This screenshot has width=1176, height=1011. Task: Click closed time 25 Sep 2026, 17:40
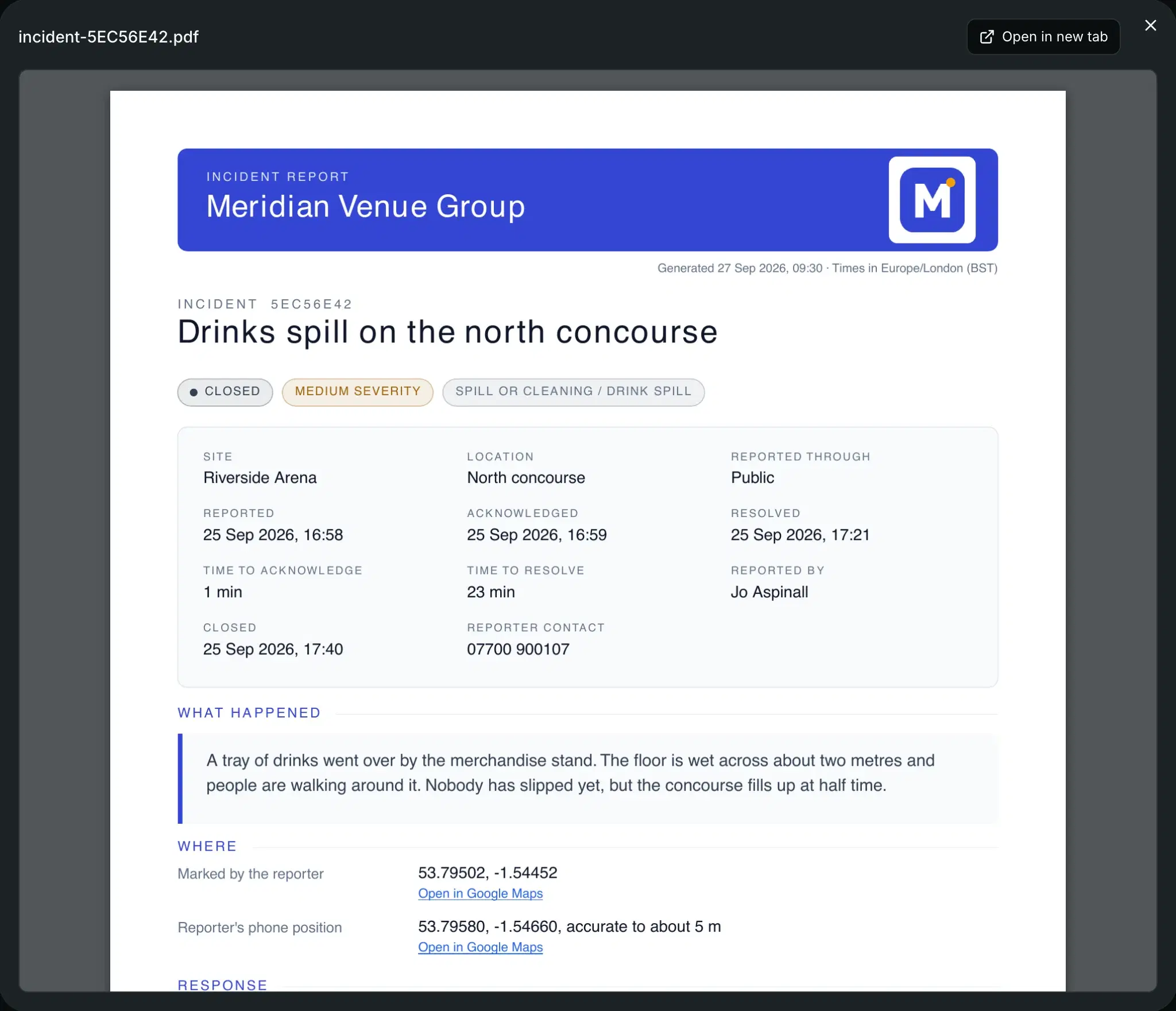tap(273, 650)
